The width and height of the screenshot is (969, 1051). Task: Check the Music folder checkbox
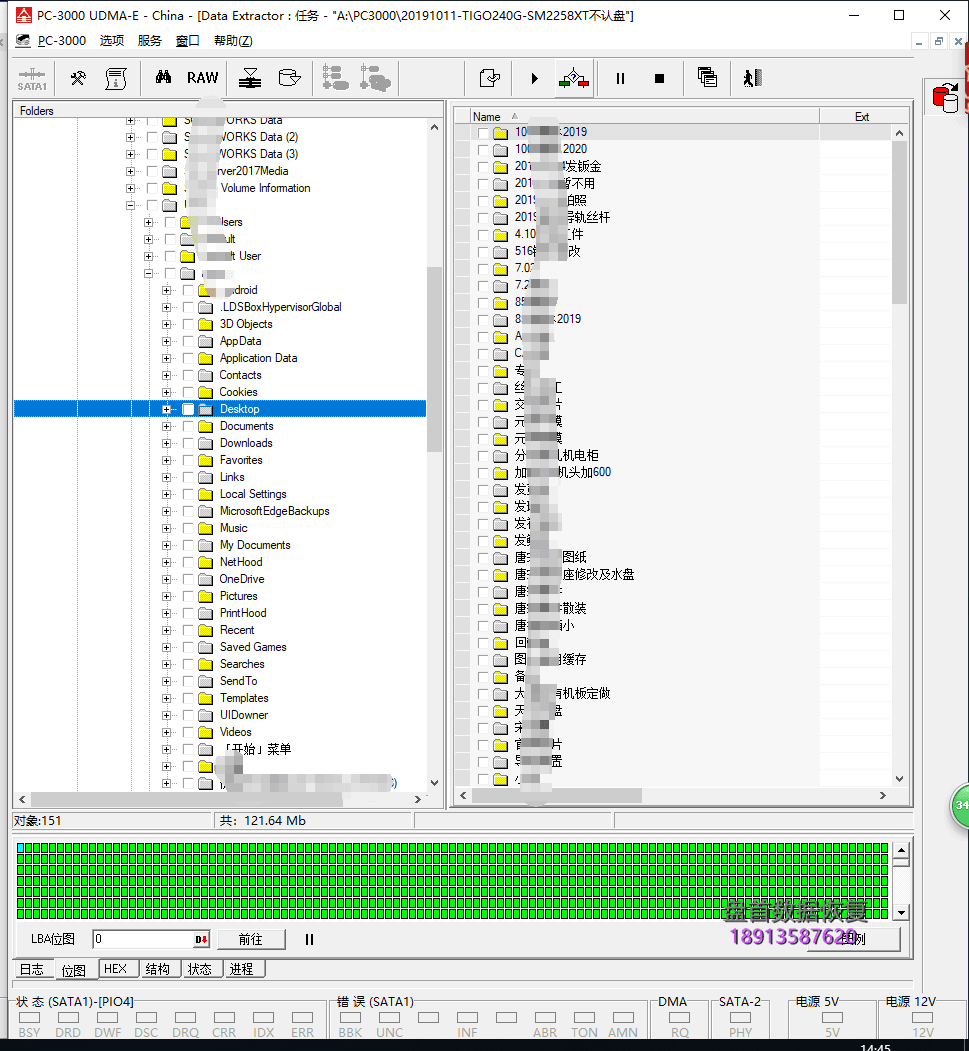coord(188,528)
